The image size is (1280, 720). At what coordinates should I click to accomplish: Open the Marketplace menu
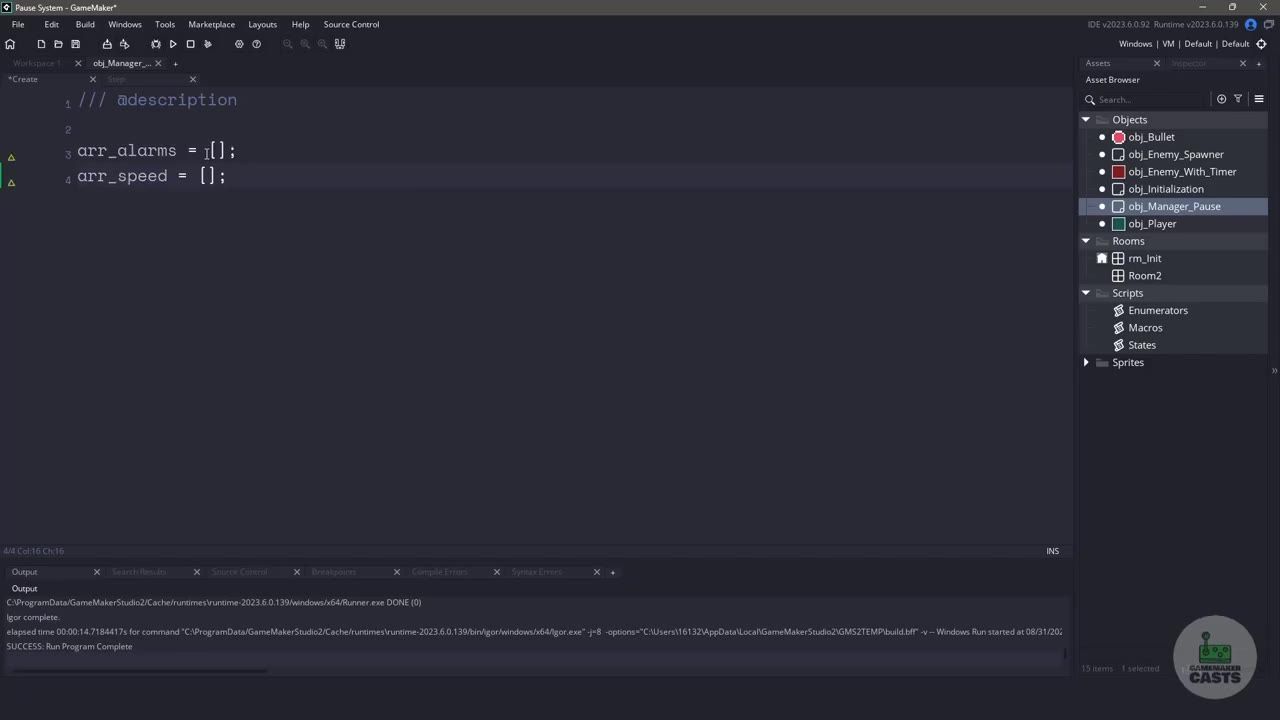pyautogui.click(x=212, y=24)
